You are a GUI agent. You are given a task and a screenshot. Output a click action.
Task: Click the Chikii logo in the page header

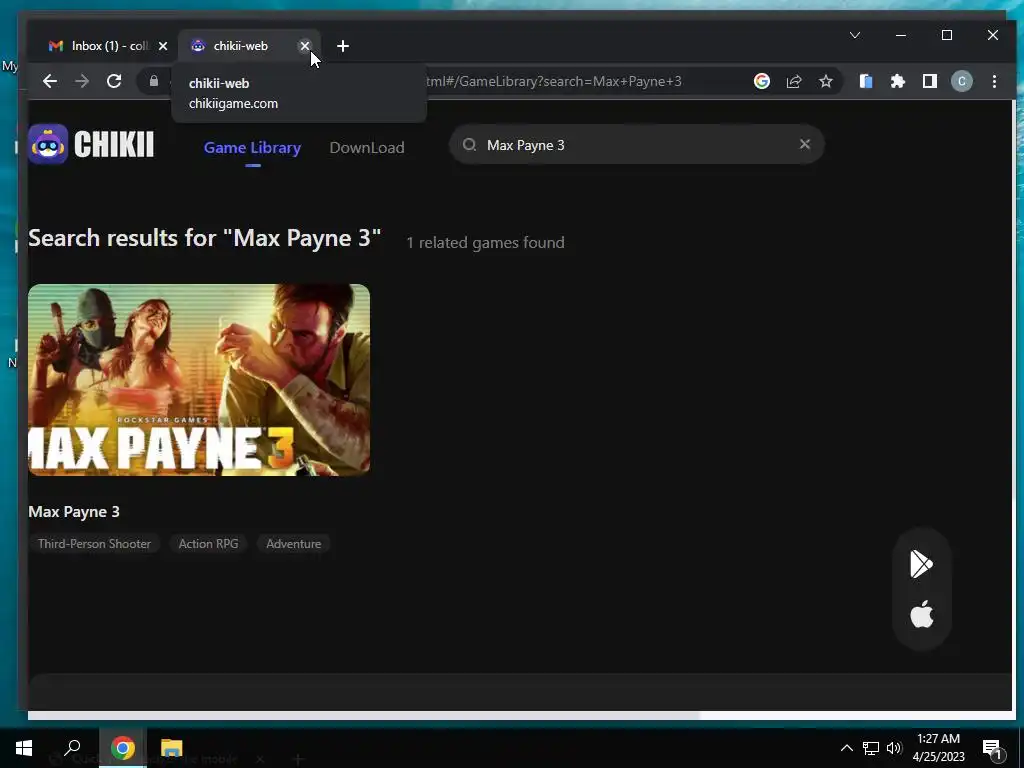tap(91, 144)
